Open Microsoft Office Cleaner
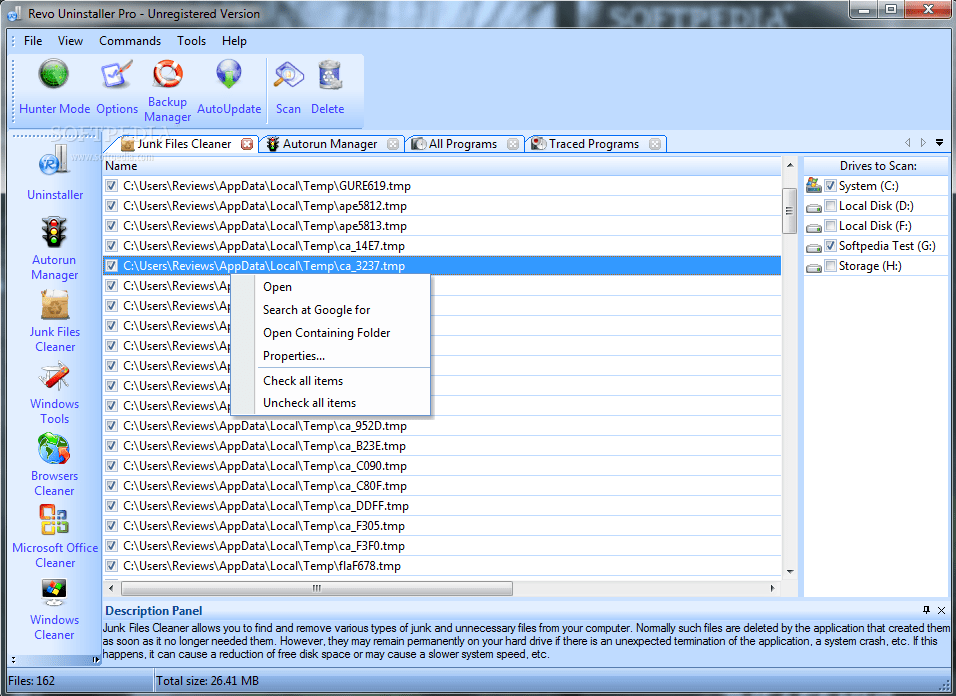 (x=54, y=520)
